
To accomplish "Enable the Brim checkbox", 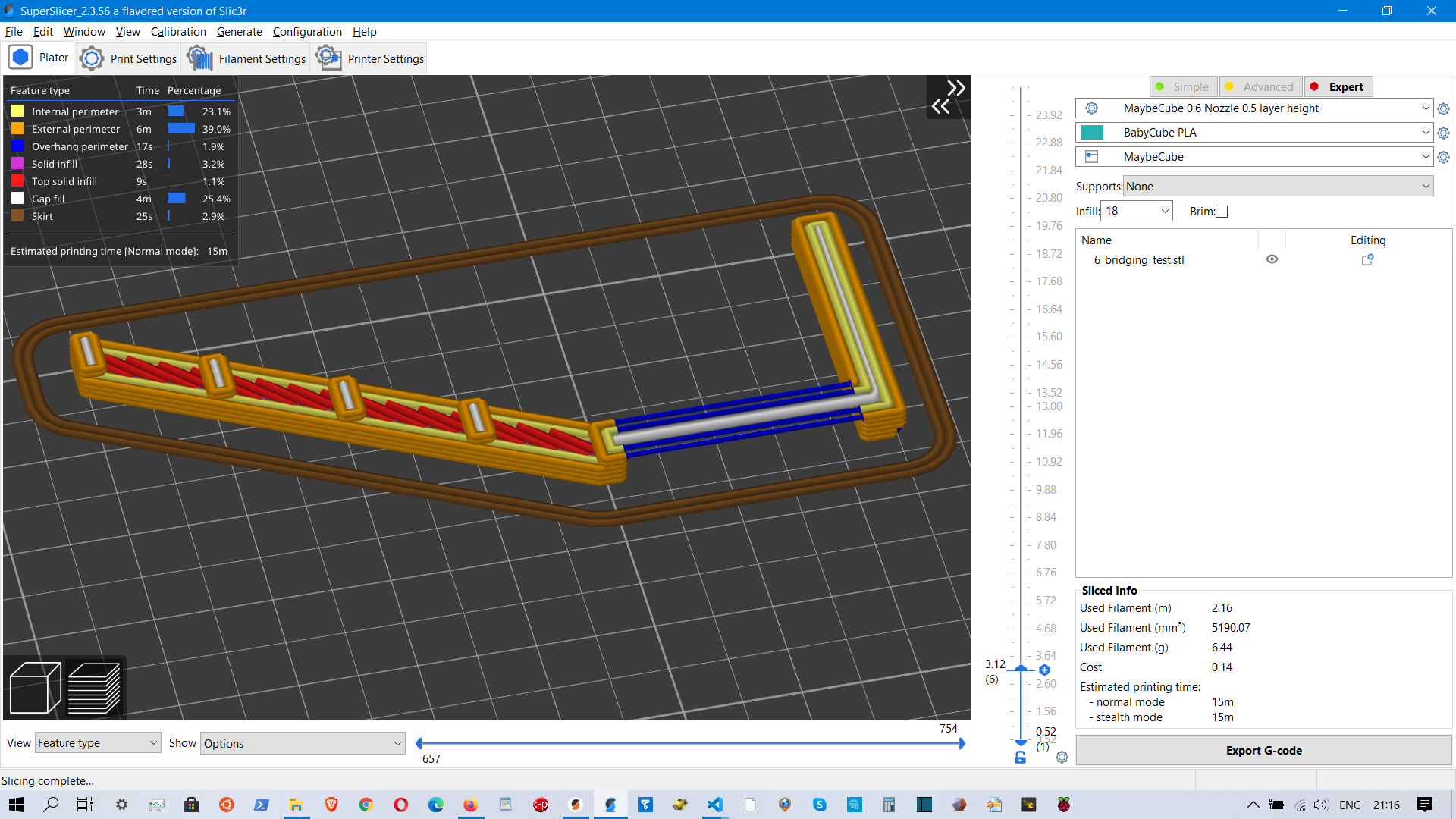I will pyautogui.click(x=1222, y=212).
